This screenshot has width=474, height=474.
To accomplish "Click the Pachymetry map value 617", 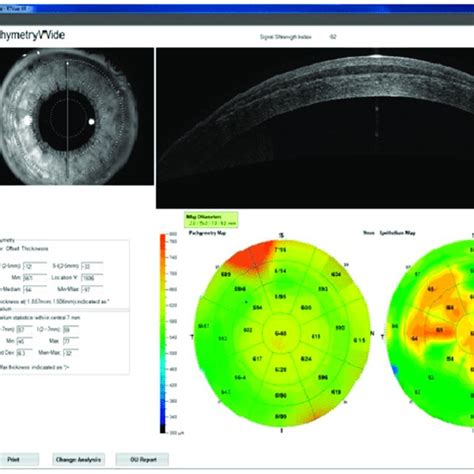I will [257, 359].
